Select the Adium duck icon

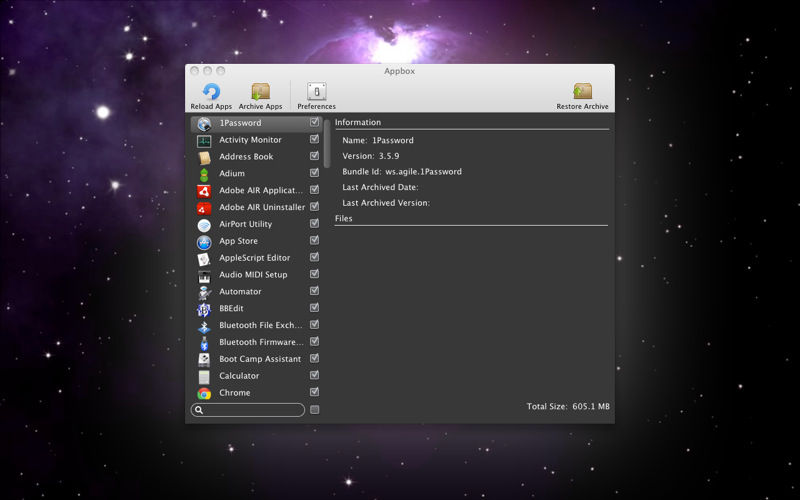tap(204, 174)
